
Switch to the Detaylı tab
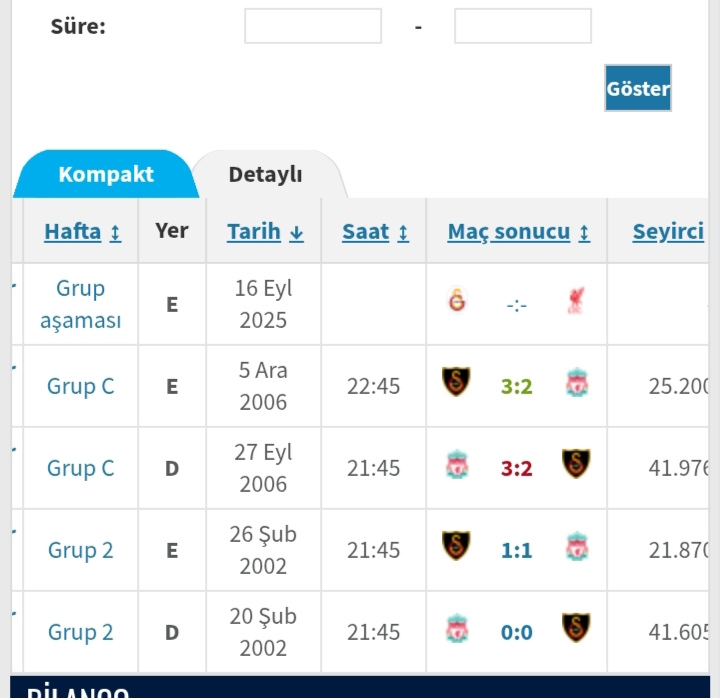click(x=265, y=174)
